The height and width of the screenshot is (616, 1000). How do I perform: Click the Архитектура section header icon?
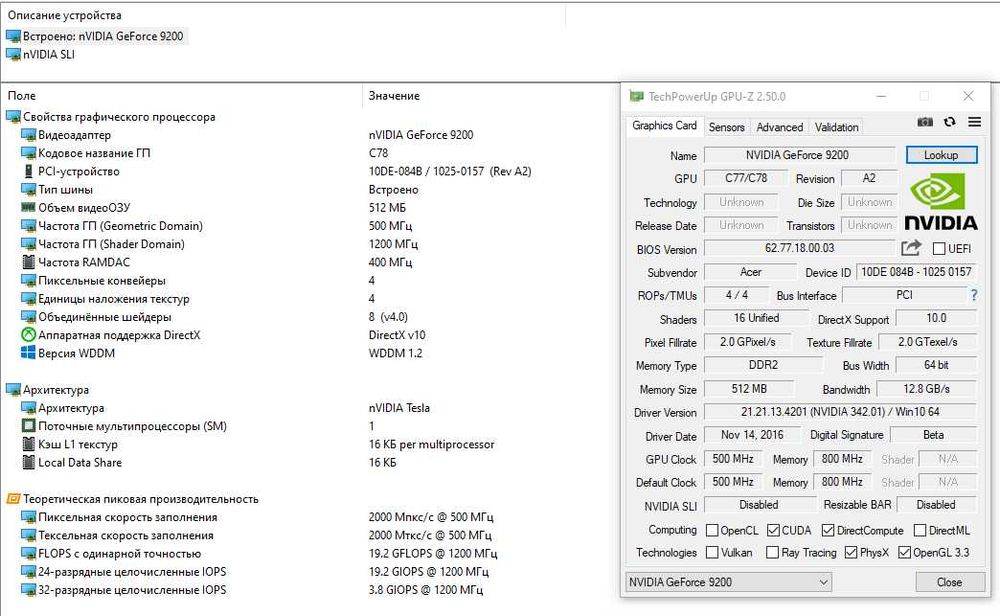[x=13, y=390]
